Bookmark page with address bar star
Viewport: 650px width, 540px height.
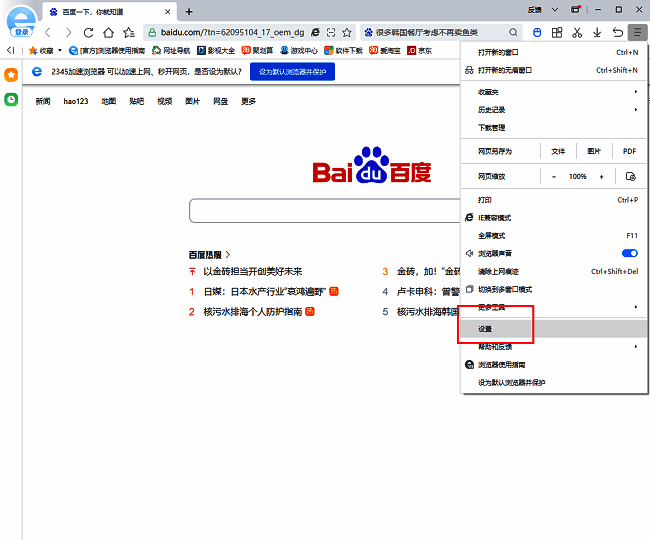[x=347, y=32]
